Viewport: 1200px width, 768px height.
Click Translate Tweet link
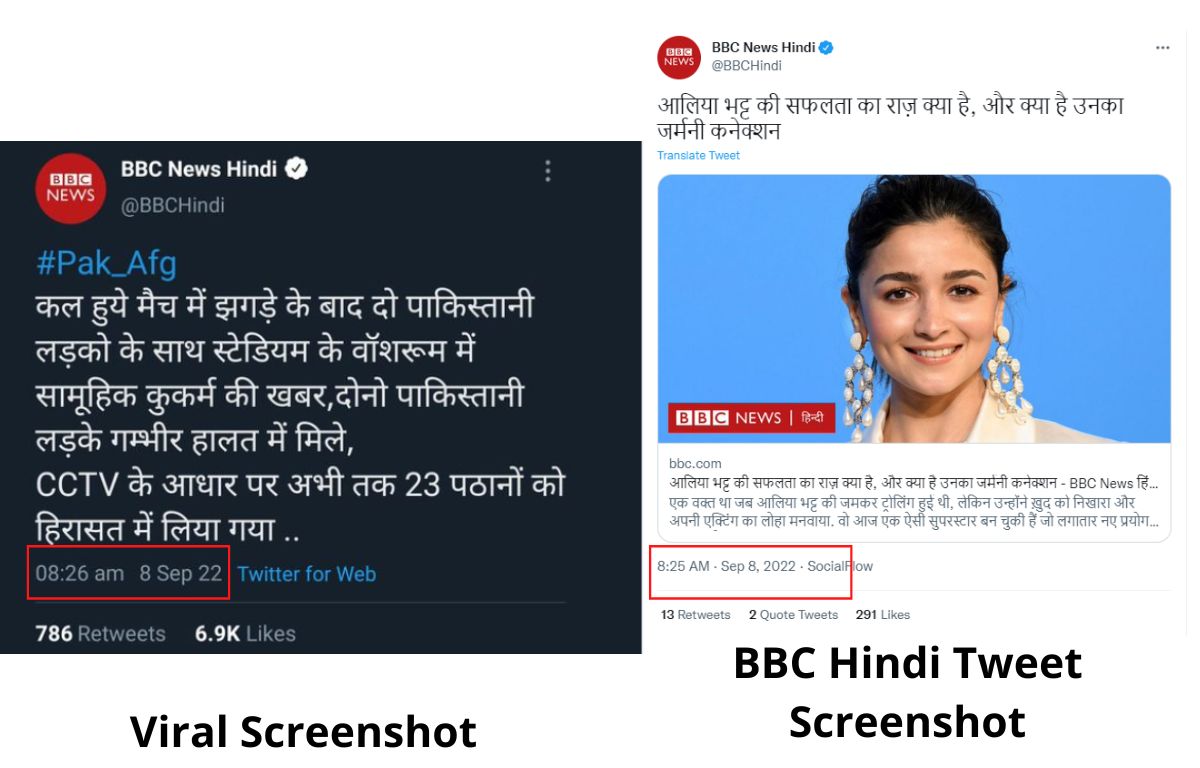tap(698, 155)
